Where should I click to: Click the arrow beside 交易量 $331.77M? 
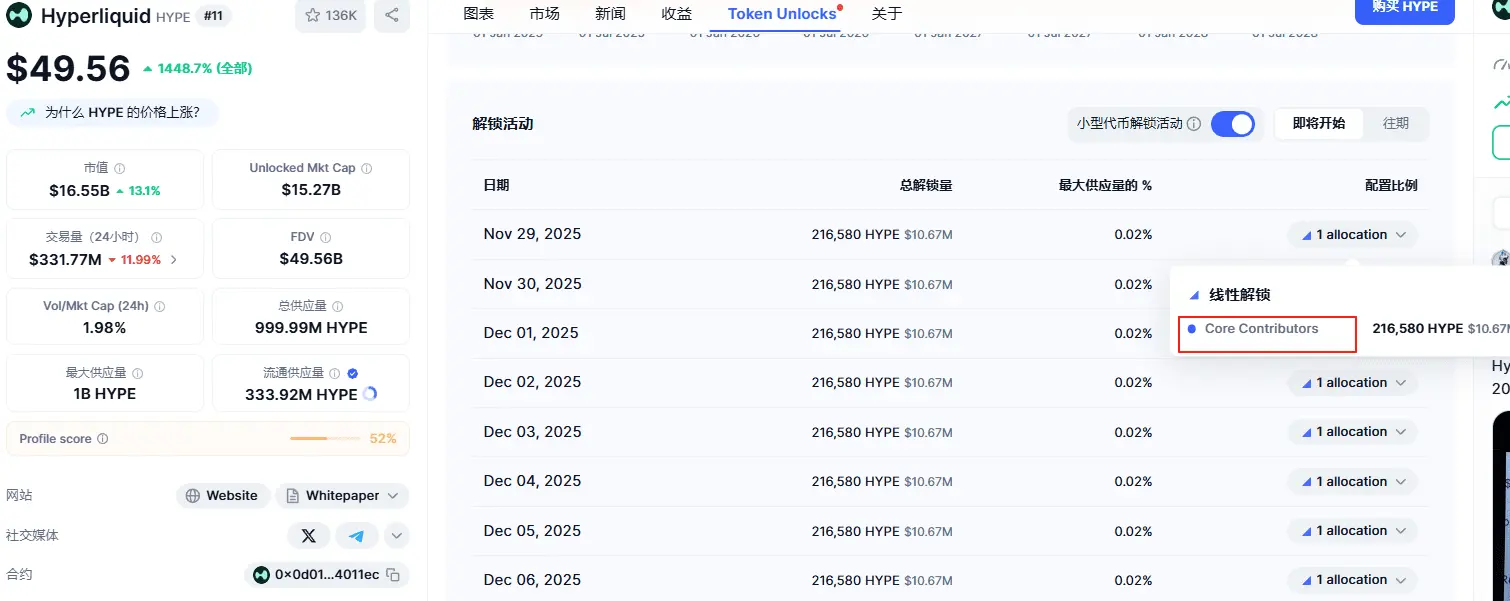(x=174, y=260)
